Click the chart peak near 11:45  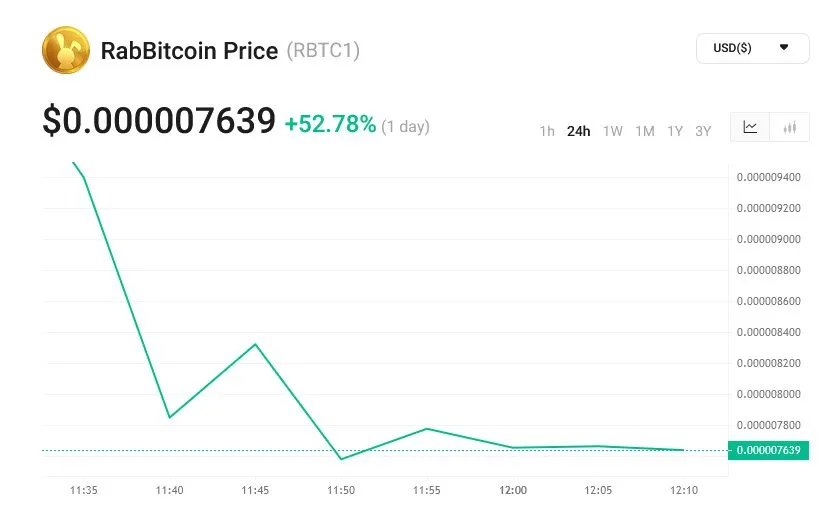[256, 344]
